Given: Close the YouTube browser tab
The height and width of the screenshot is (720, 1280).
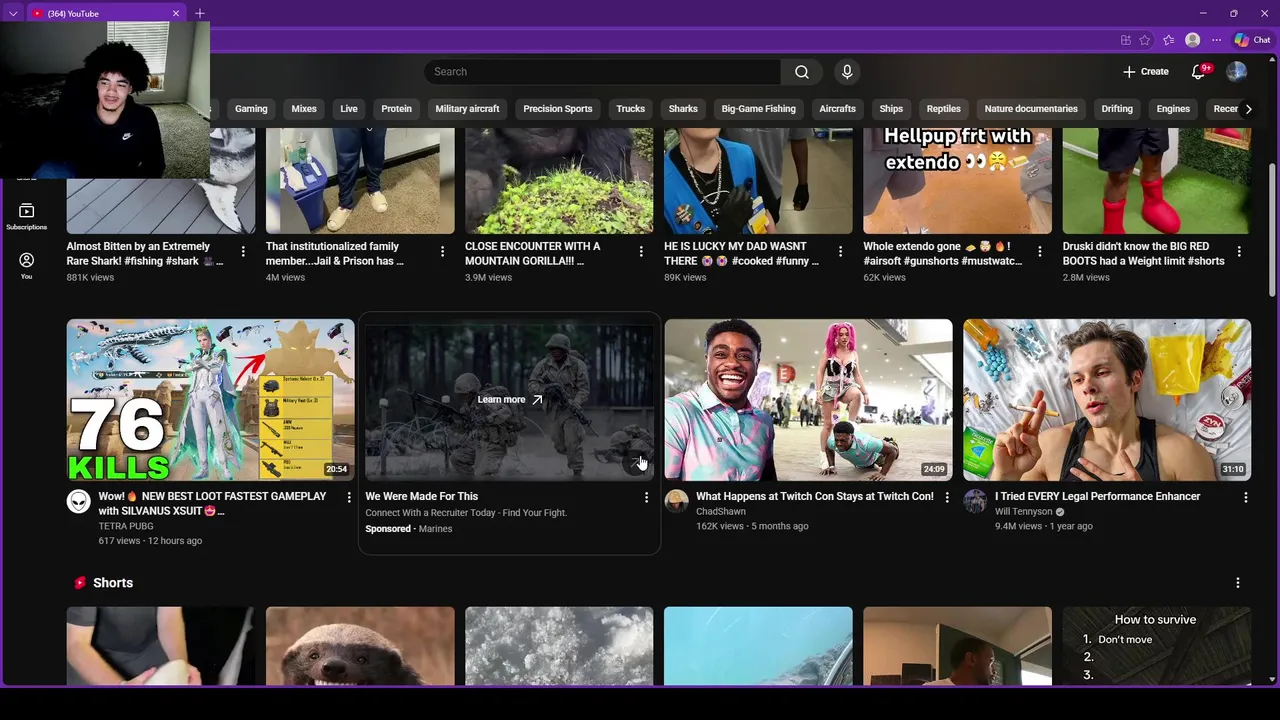Looking at the screenshot, I should pos(176,13).
